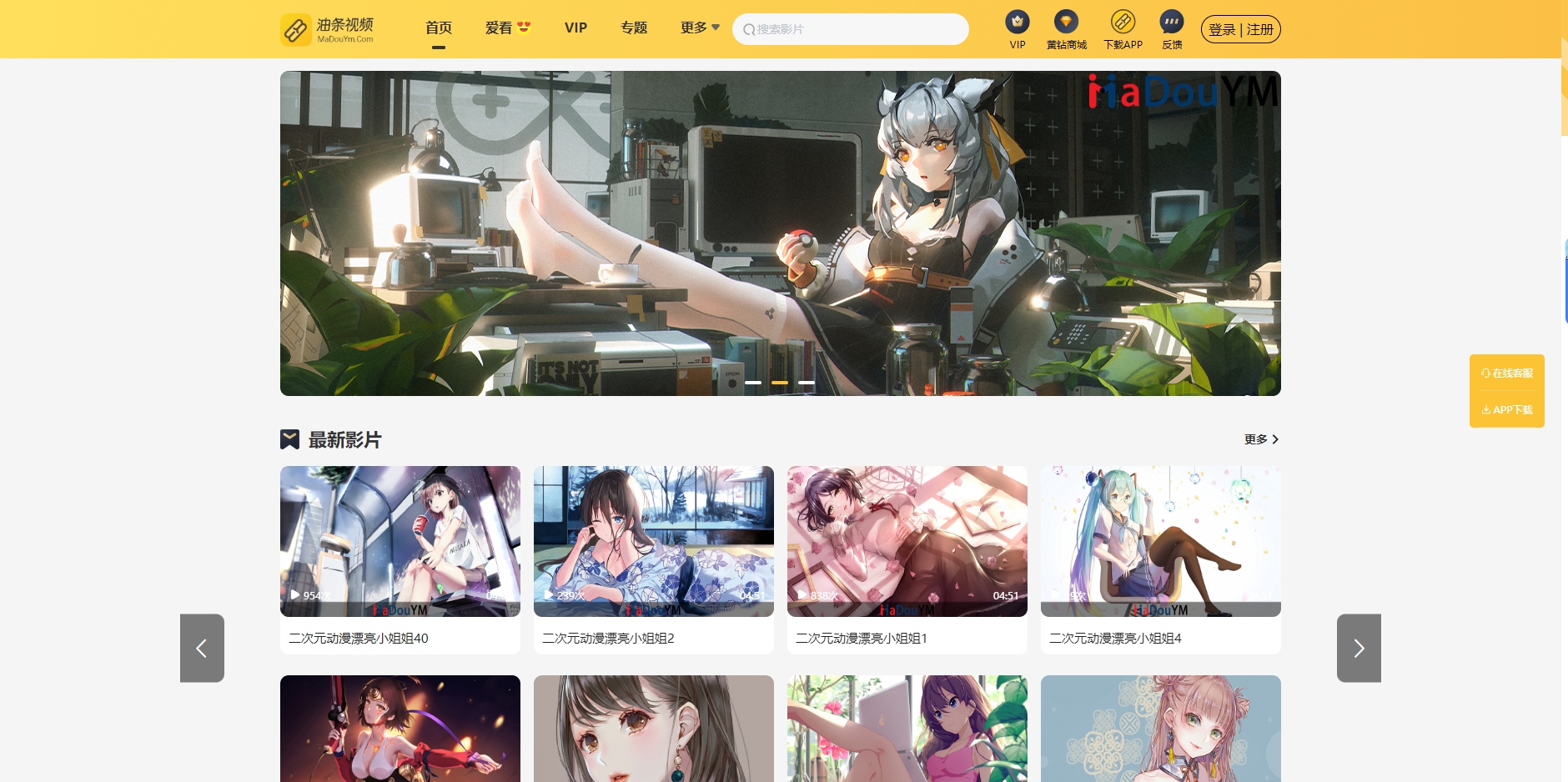This screenshot has height=782, width=1568.
Task: Click play icon on 小姐姐2 thumbnail
Action: [549, 594]
